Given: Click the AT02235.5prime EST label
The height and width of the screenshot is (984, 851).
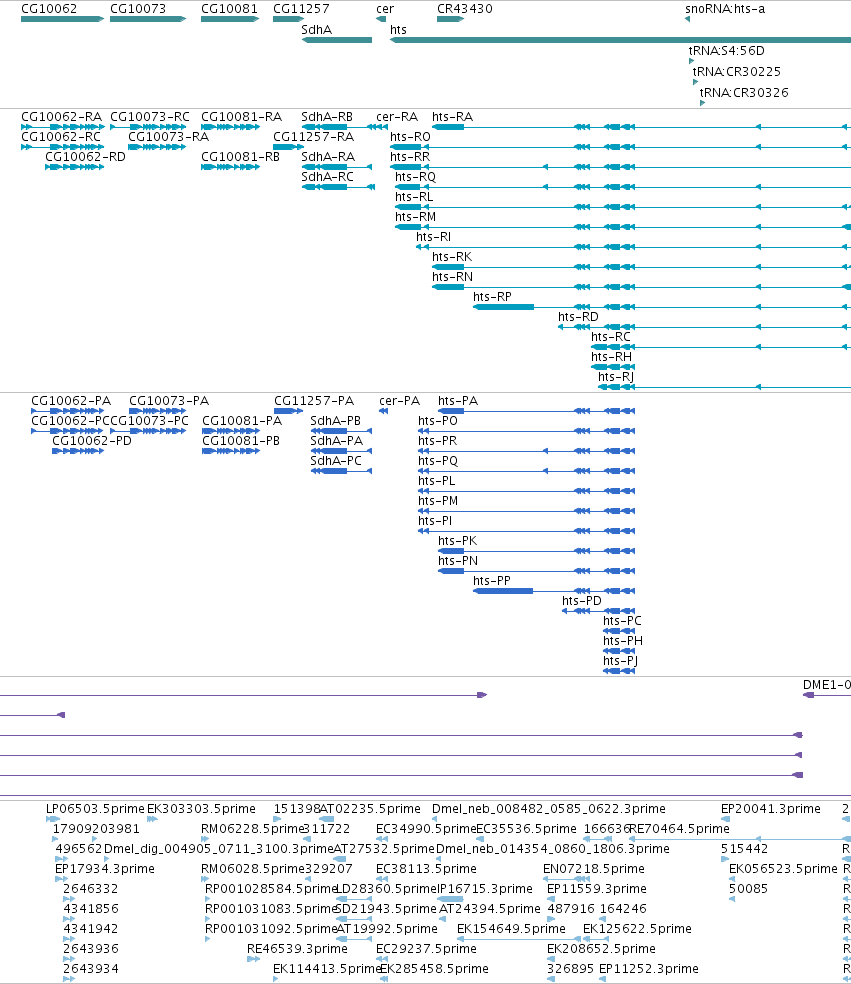Looking at the screenshot, I should tap(370, 809).
